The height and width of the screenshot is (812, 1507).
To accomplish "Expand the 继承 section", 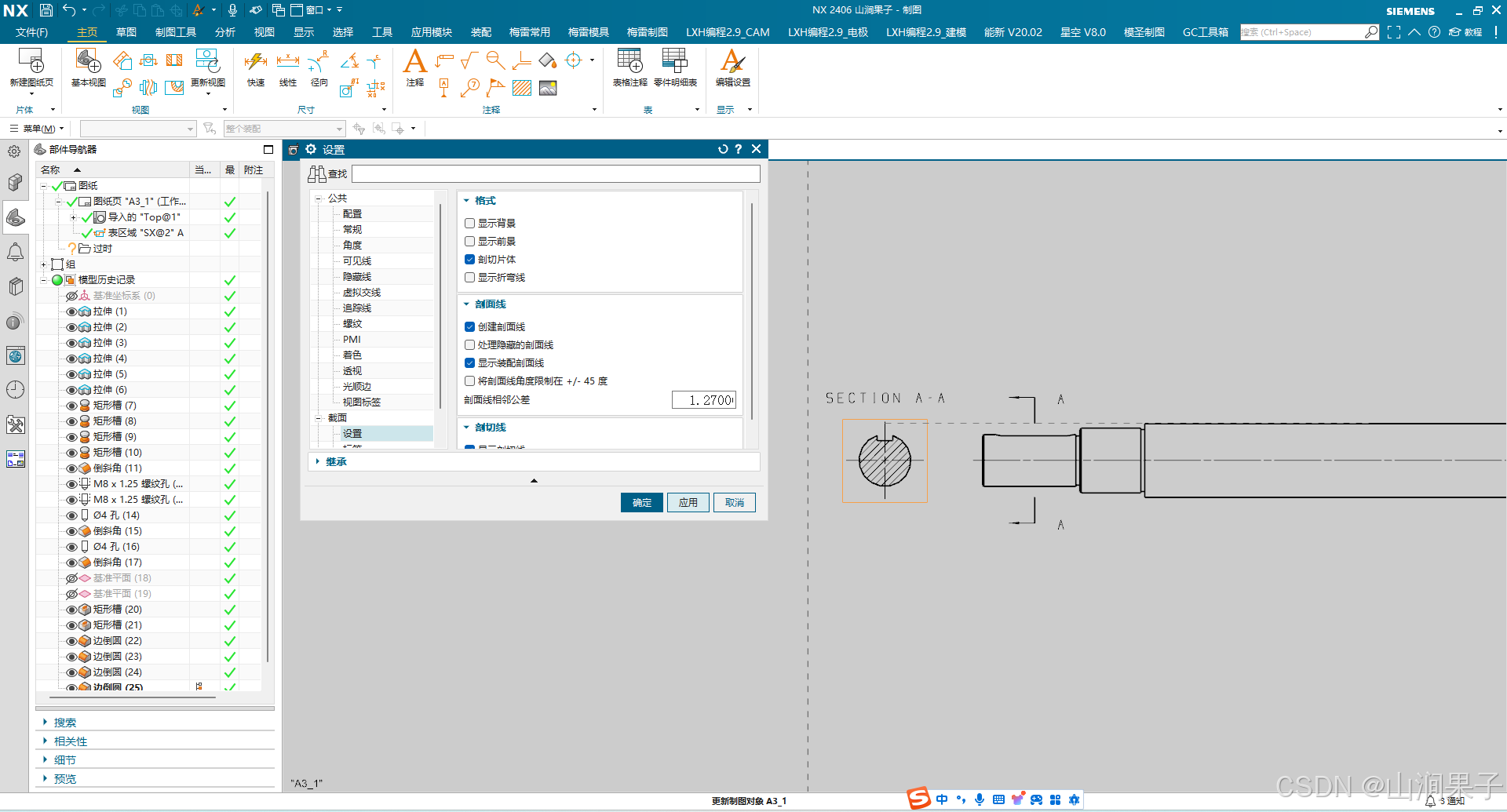I will pos(318,461).
